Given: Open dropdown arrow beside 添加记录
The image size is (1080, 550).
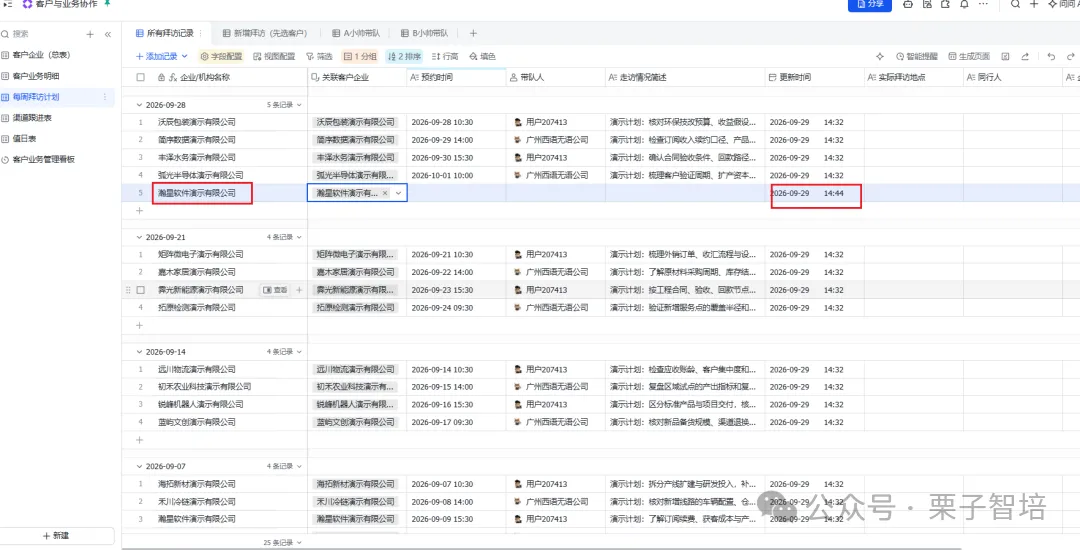Looking at the screenshot, I should point(184,56).
